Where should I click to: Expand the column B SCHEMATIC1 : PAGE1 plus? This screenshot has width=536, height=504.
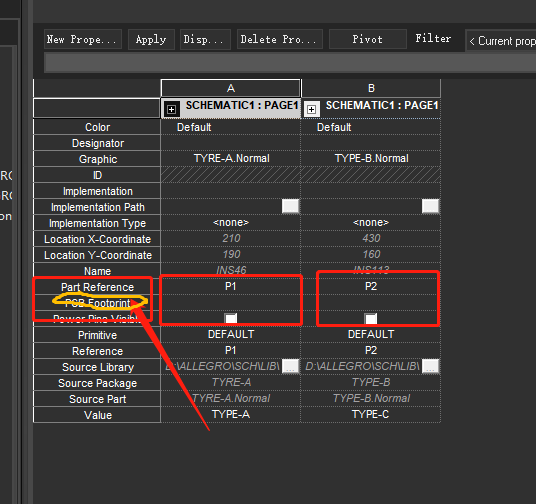[x=311, y=109]
